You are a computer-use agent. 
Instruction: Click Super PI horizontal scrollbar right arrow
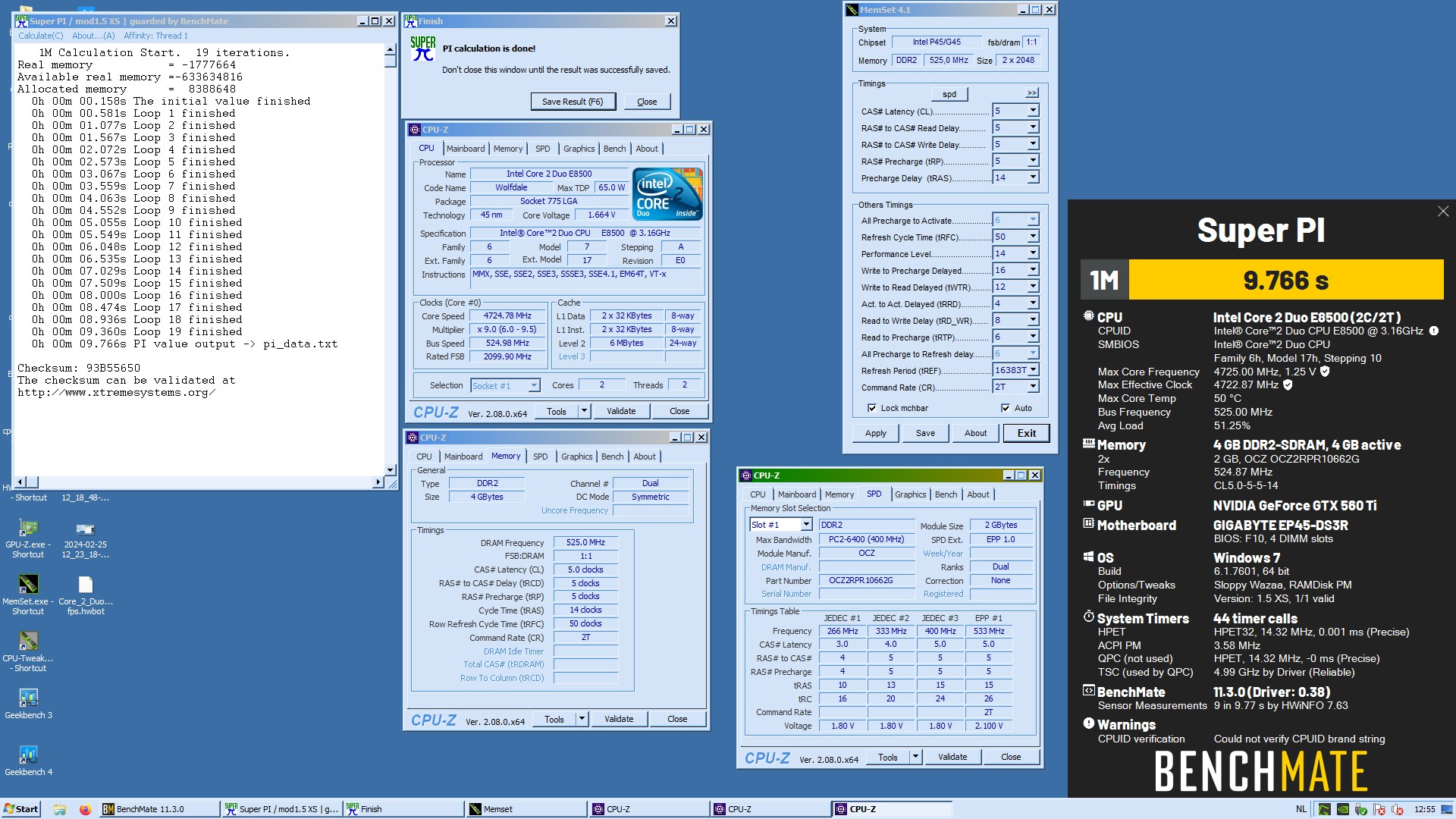point(378,482)
